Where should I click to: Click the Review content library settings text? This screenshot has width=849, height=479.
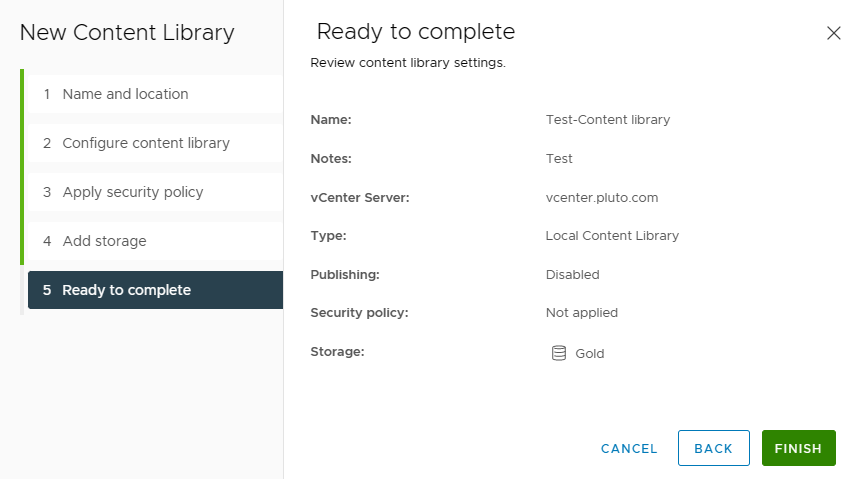pyautogui.click(x=408, y=63)
